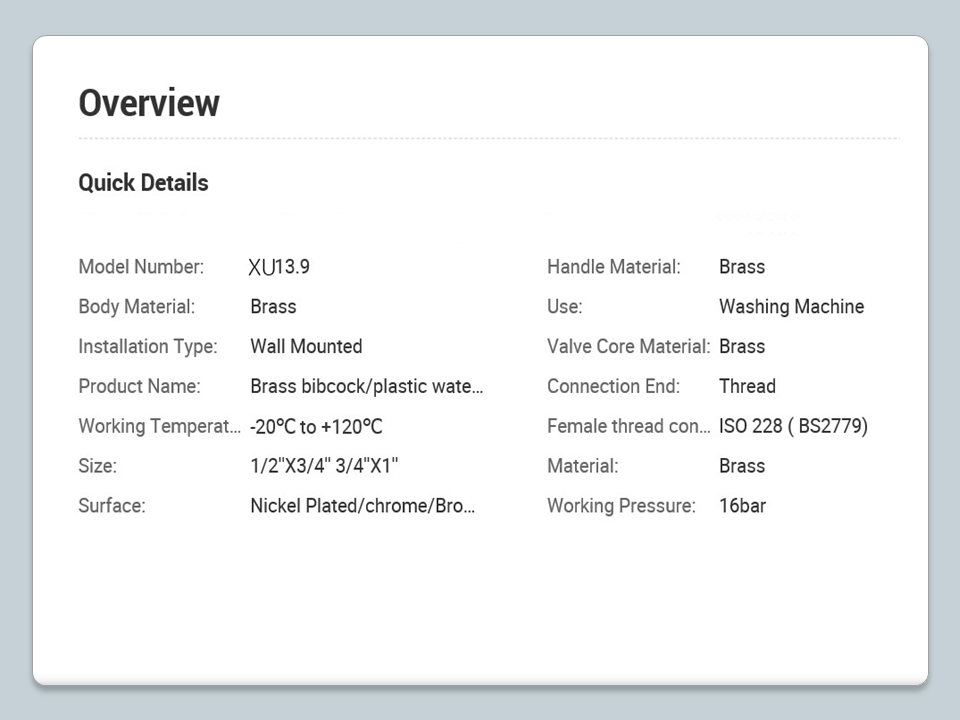This screenshot has height=720, width=960.
Task: Click the size value 1/2"X3/4" 3/4"X1"
Action: coord(324,467)
